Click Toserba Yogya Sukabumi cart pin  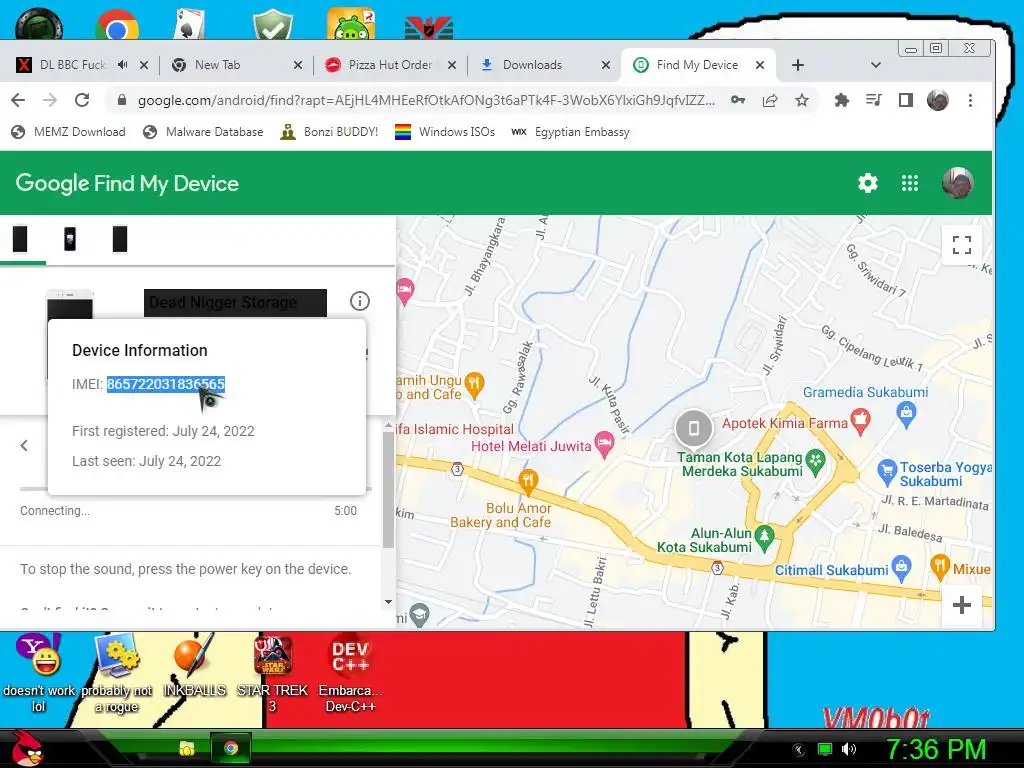886,472
